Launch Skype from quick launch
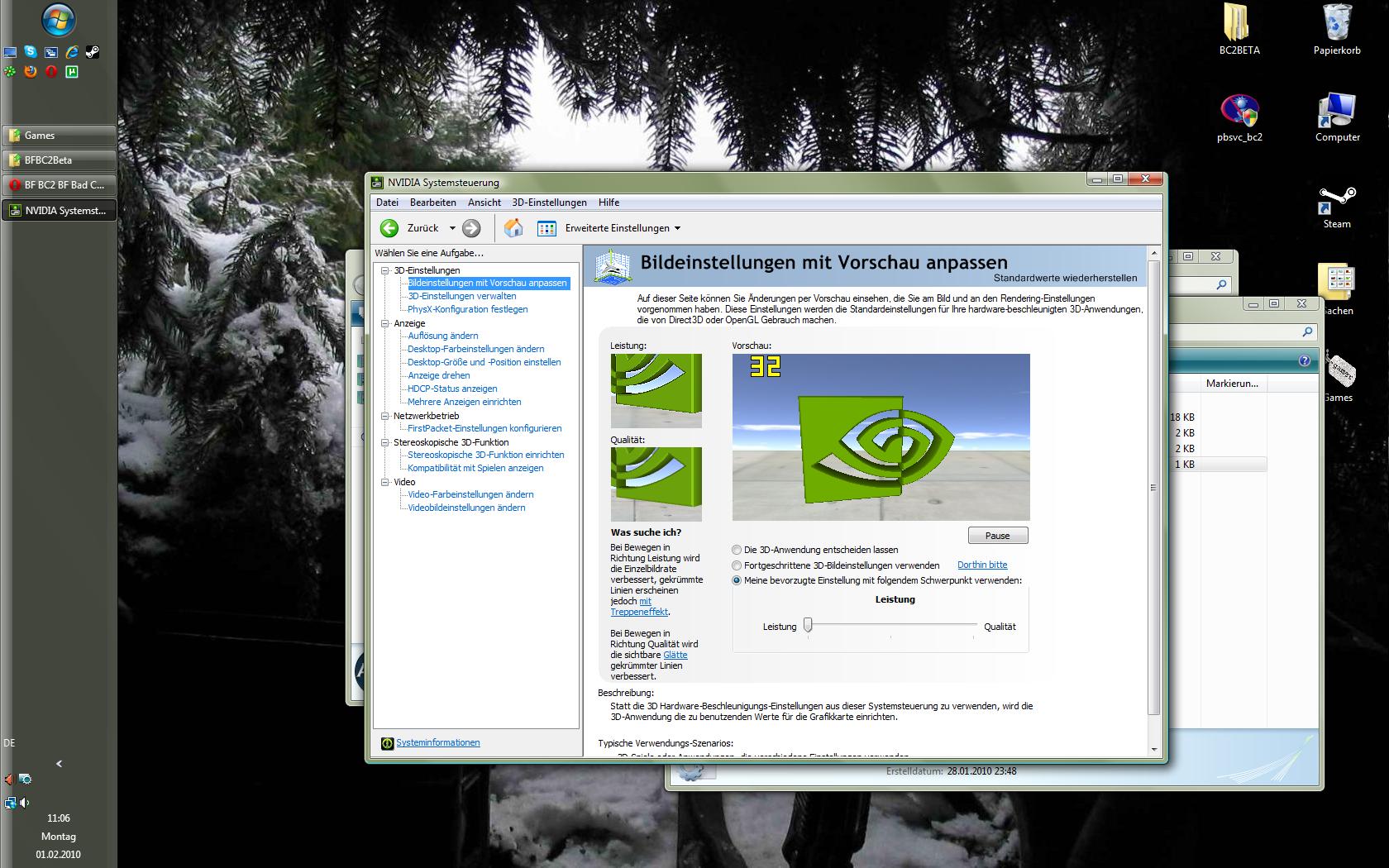Image resolution: width=1389 pixels, height=868 pixels. (x=31, y=52)
